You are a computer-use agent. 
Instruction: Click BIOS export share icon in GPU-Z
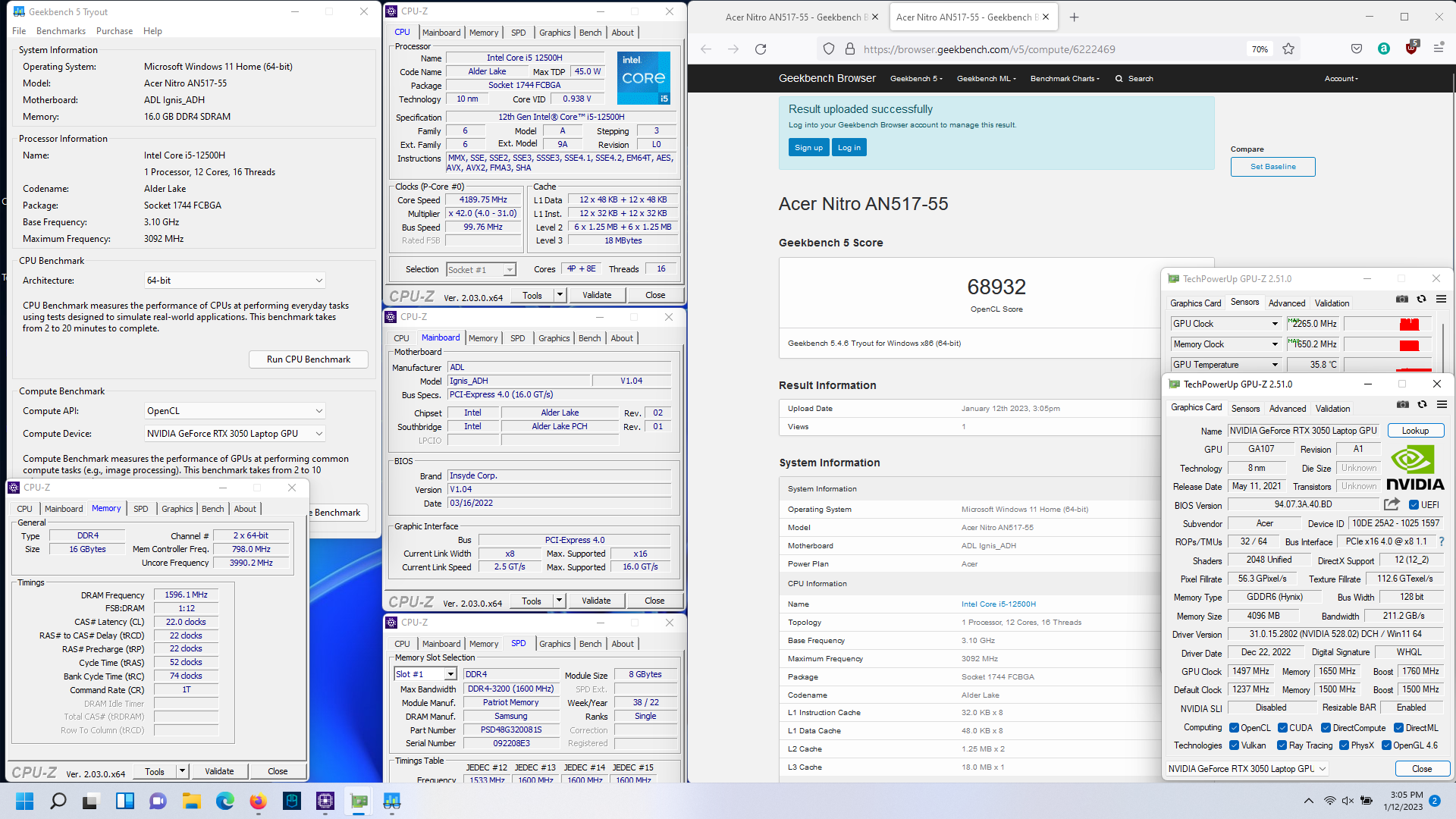pyautogui.click(x=1392, y=504)
